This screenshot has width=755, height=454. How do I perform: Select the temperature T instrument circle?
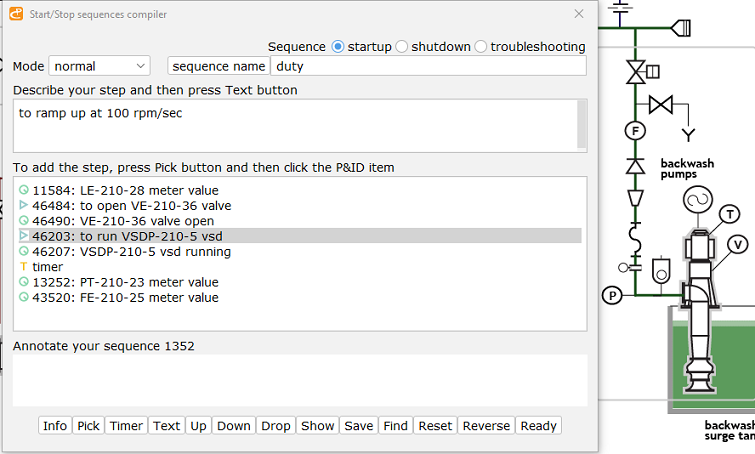click(x=730, y=214)
